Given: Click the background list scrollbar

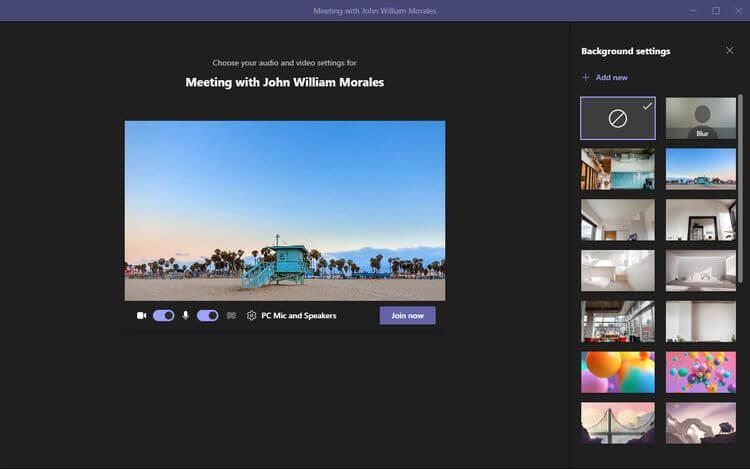Looking at the screenshot, I should (x=740, y=190).
